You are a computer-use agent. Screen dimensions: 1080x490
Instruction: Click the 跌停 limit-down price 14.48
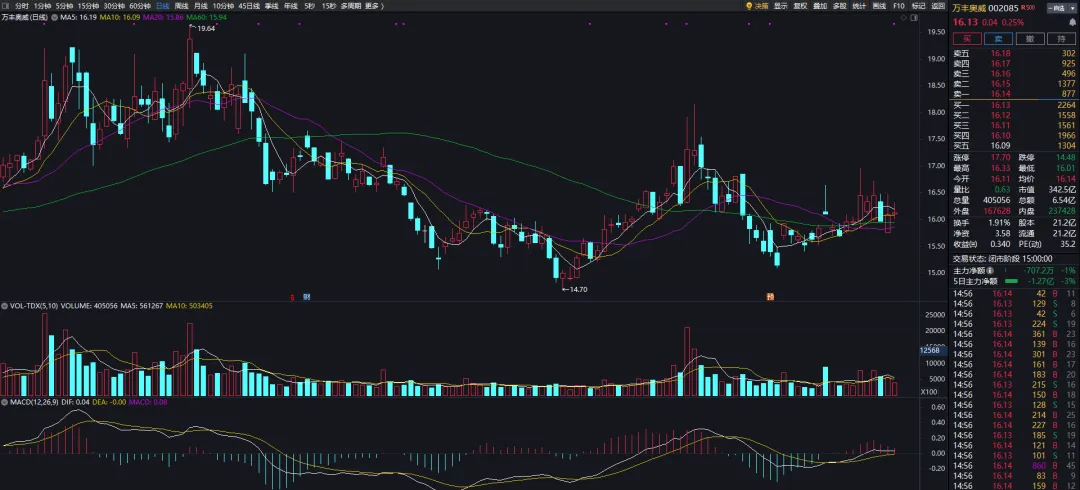click(x=1066, y=158)
